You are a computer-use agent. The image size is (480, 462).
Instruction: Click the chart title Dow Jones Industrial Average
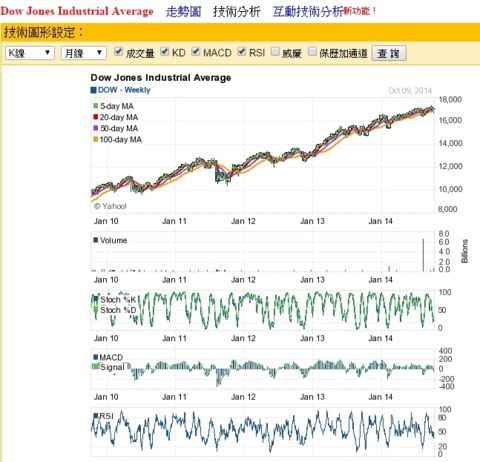click(161, 78)
